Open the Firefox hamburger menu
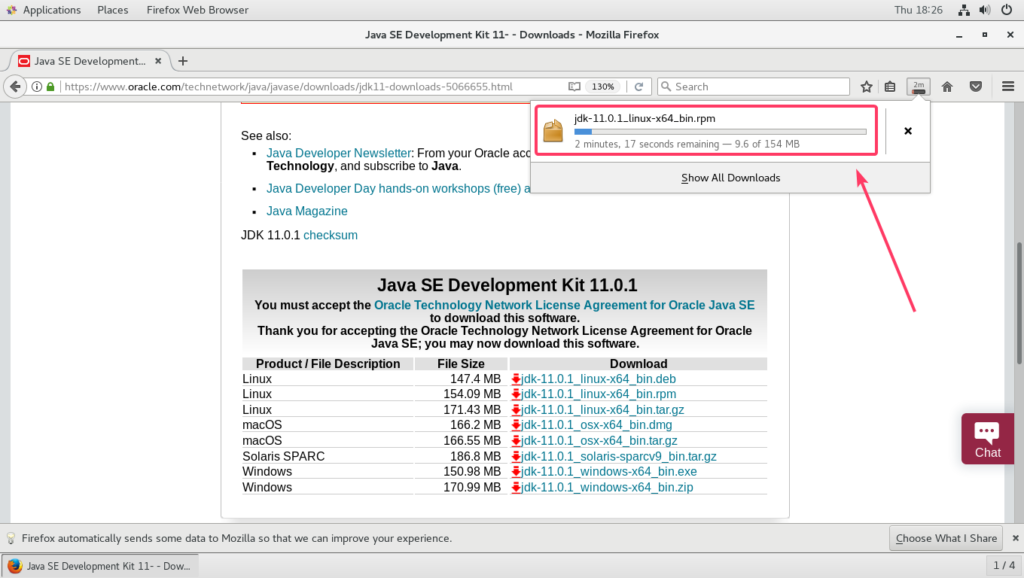This screenshot has width=1024, height=578. click(x=1008, y=86)
